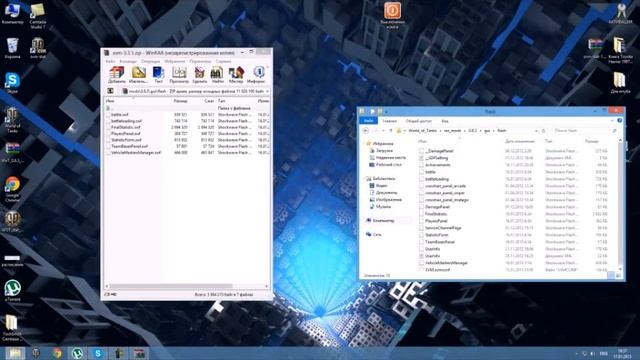Click the Извлечь (Extract) icon in WinRAR toolbar
This screenshot has width=640, height=360.
(139, 75)
